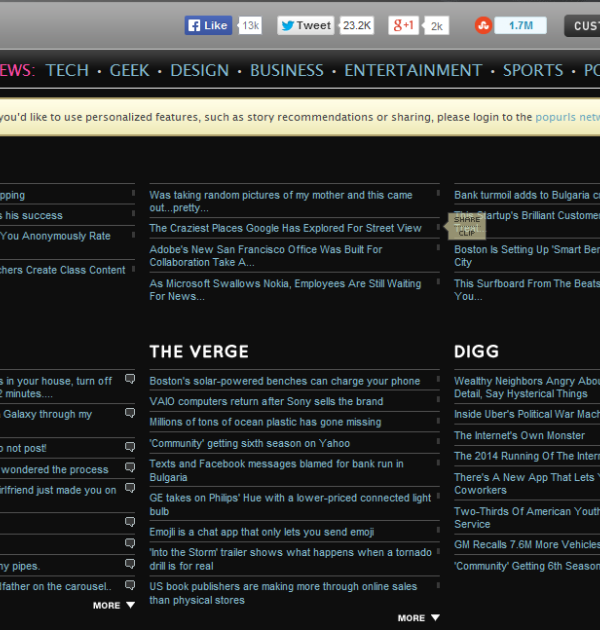Open 'There's A New App That Lets' story
This screenshot has width=600, height=630.
(x=527, y=484)
